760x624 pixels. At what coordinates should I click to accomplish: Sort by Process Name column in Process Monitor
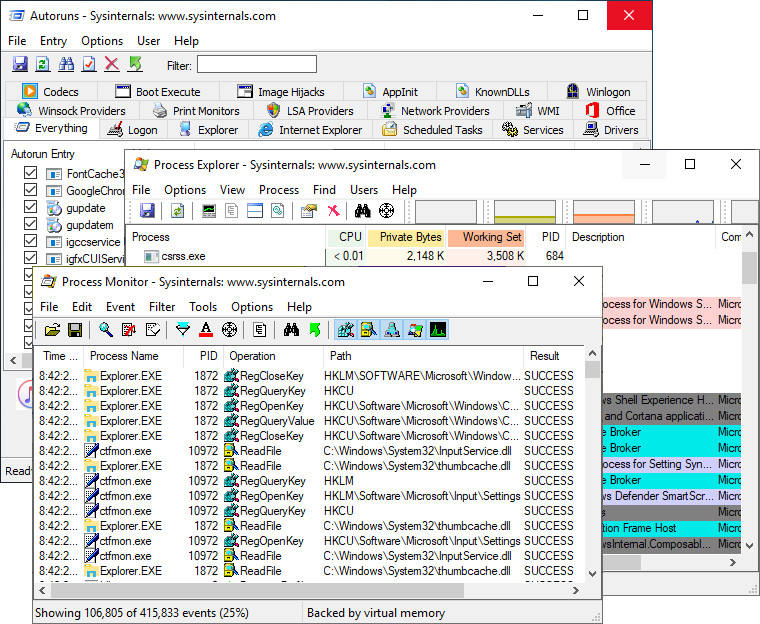[x=133, y=356]
